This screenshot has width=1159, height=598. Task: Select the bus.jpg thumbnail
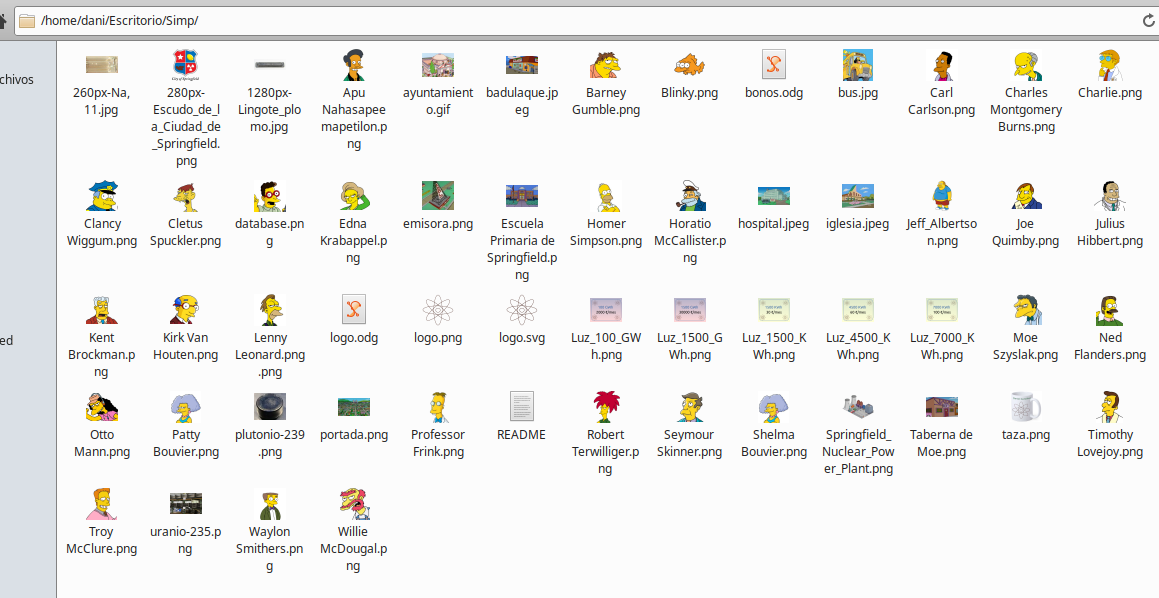point(858,65)
